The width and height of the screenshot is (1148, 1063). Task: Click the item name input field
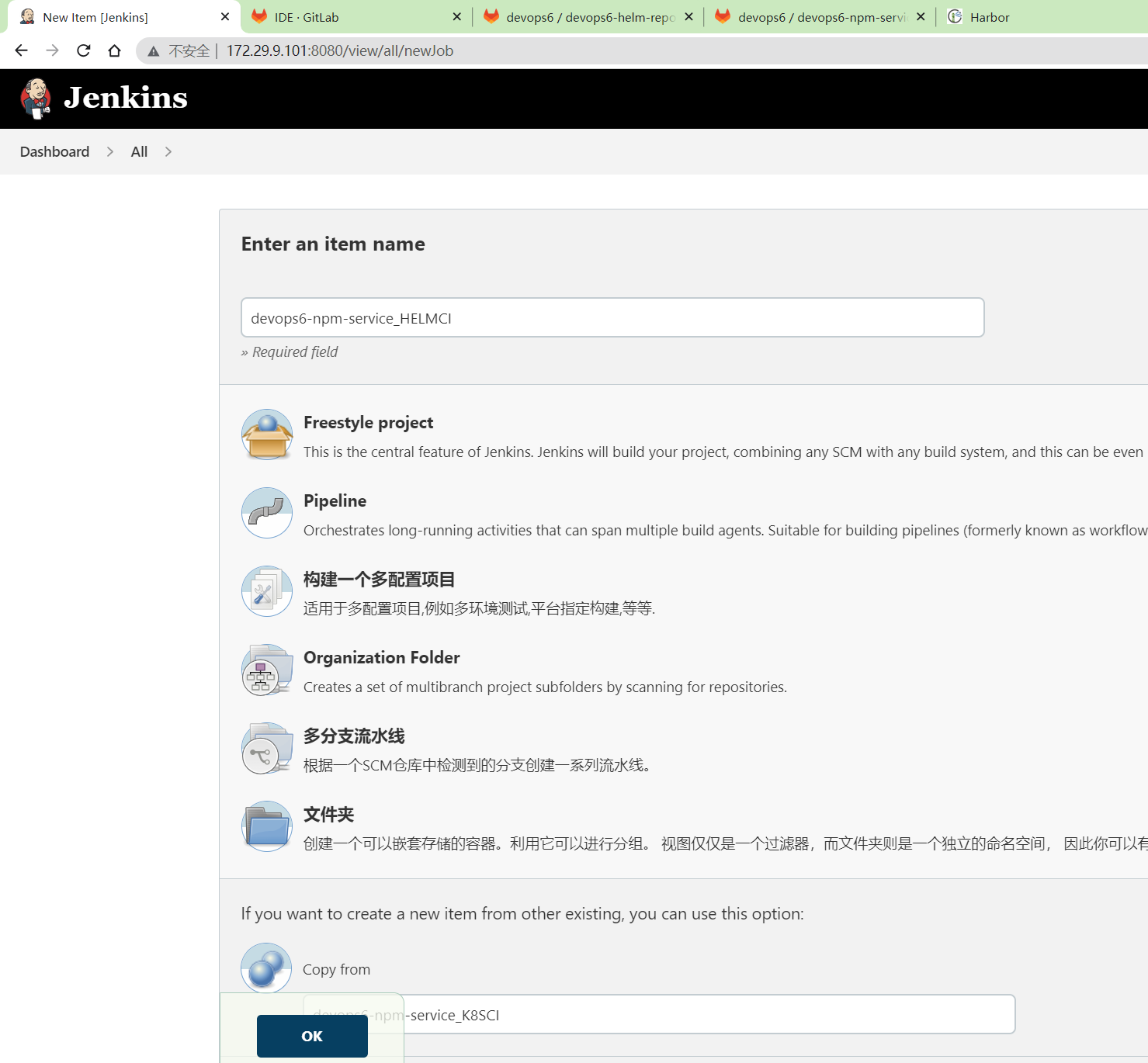point(612,317)
